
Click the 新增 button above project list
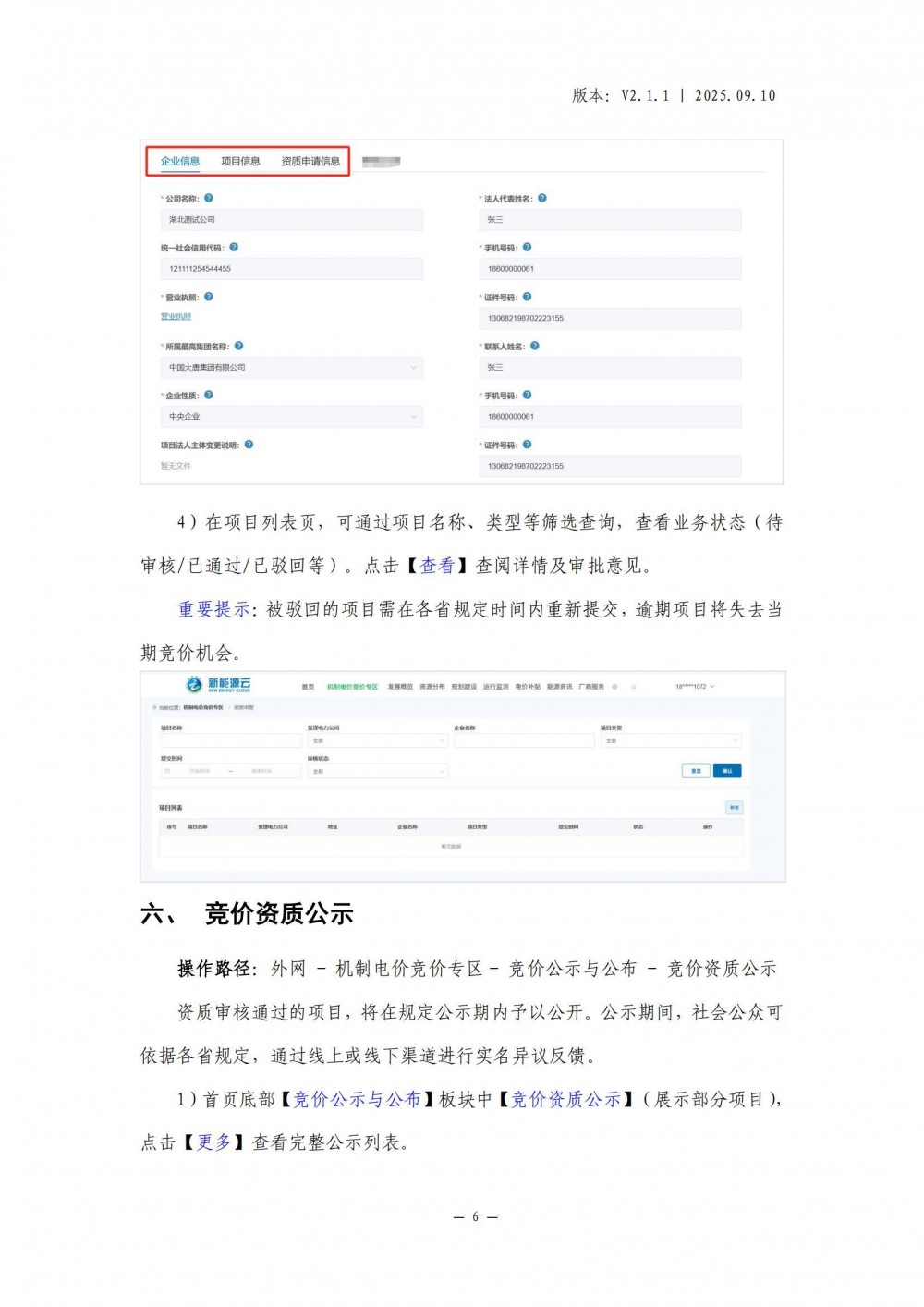tap(734, 808)
